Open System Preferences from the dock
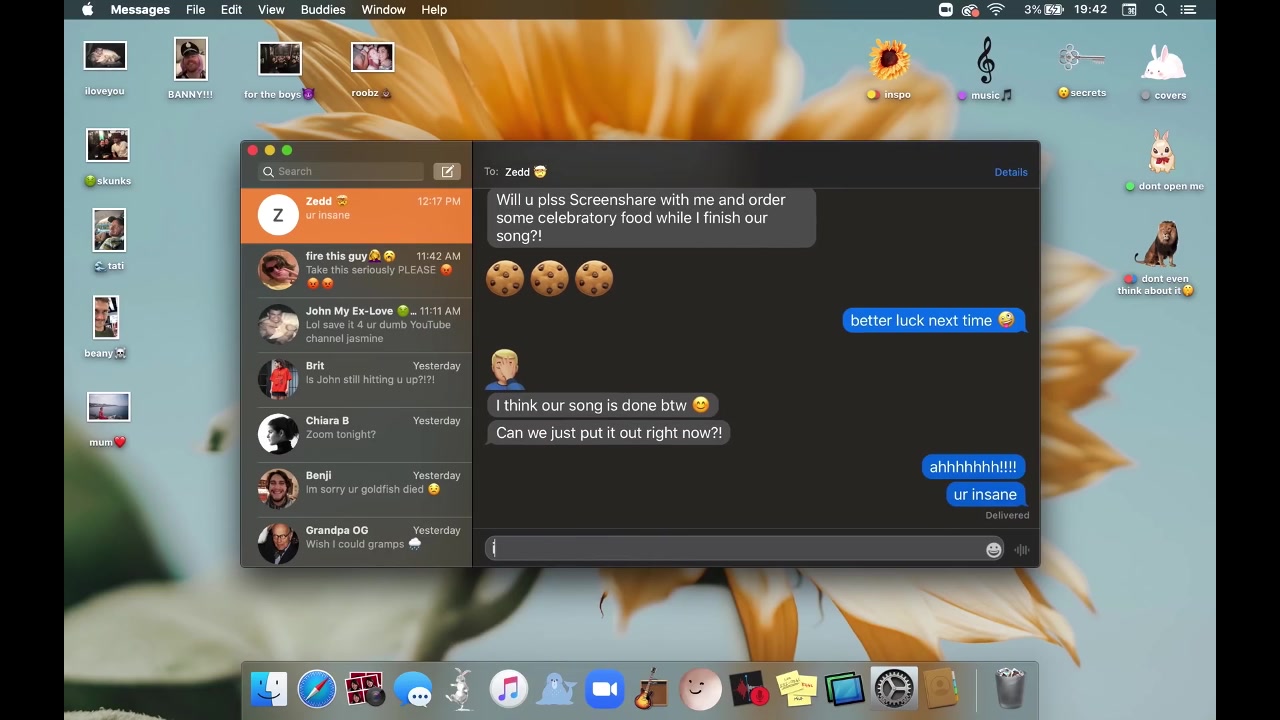1280x720 pixels. pyautogui.click(x=893, y=689)
